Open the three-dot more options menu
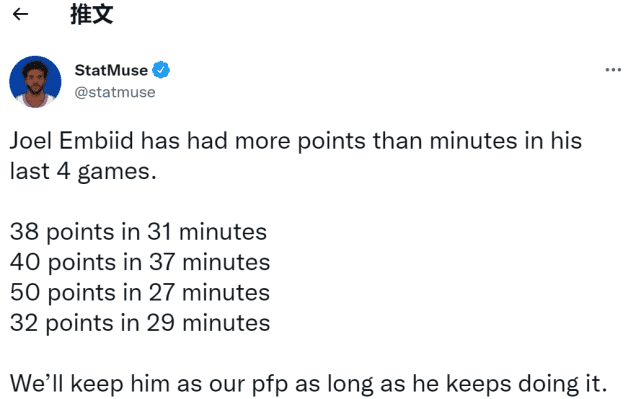Image resolution: width=641 pixels, height=399 pixels. (x=613, y=70)
